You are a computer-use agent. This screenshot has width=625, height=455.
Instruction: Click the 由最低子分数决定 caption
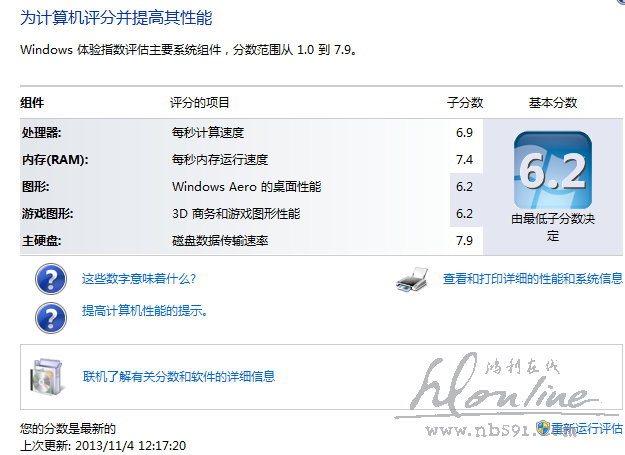point(553,227)
